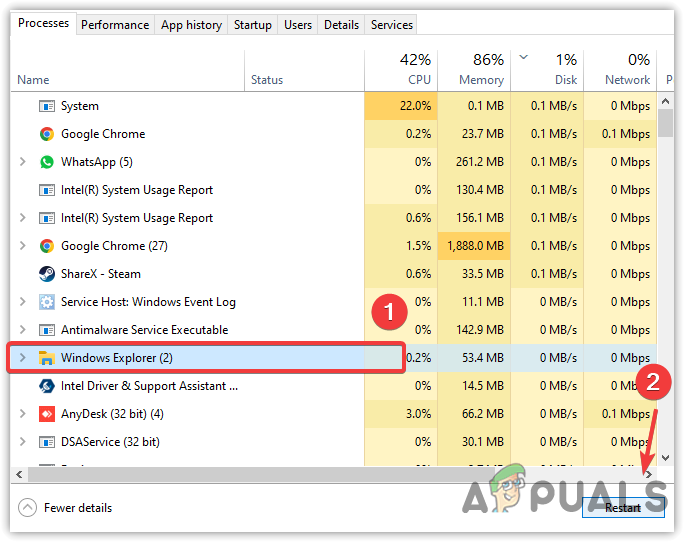Click the 1,888.0 MB memory cell

[474, 246]
